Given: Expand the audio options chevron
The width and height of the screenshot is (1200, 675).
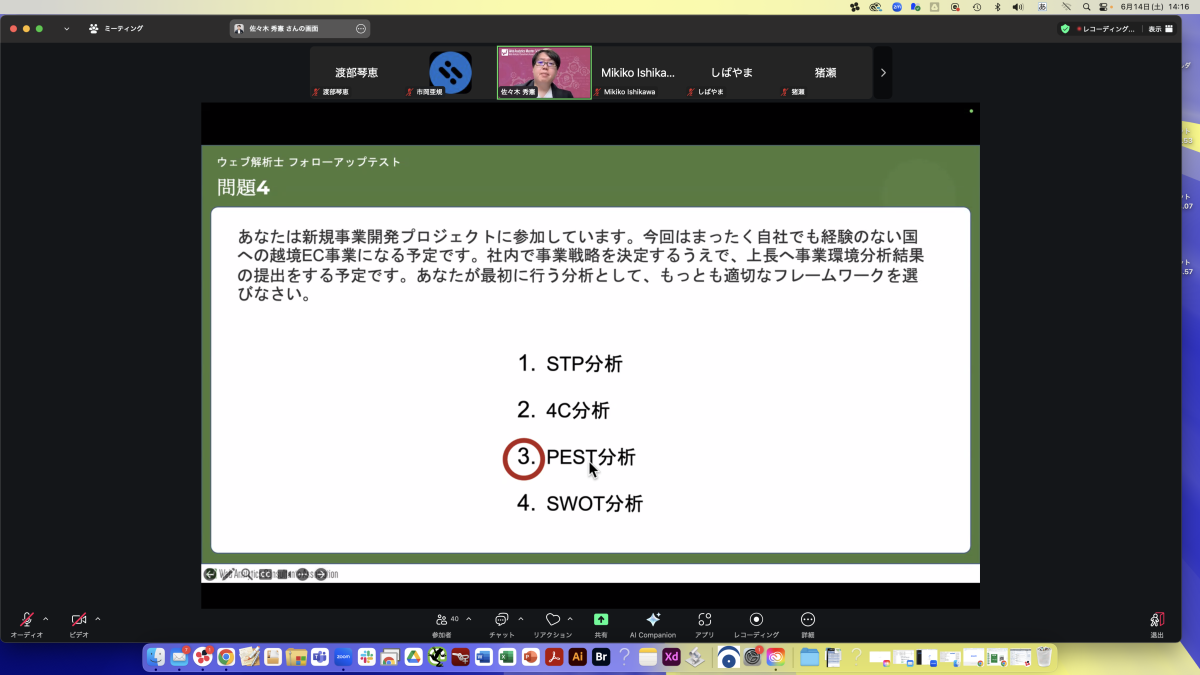Looking at the screenshot, I should coord(45,619).
